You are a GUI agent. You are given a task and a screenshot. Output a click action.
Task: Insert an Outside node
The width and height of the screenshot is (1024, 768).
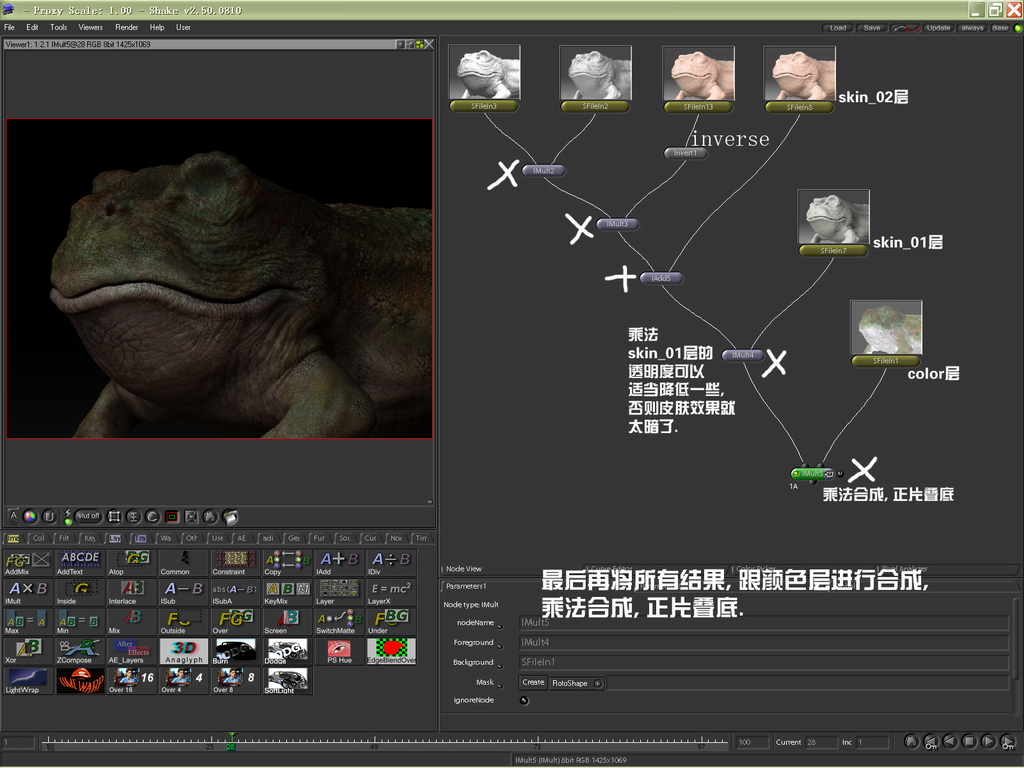tap(184, 622)
